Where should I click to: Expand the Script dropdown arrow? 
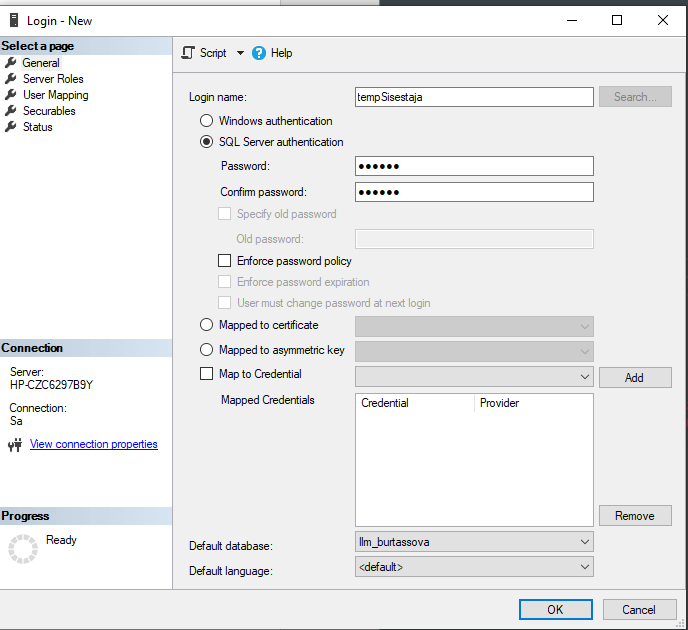click(240, 53)
